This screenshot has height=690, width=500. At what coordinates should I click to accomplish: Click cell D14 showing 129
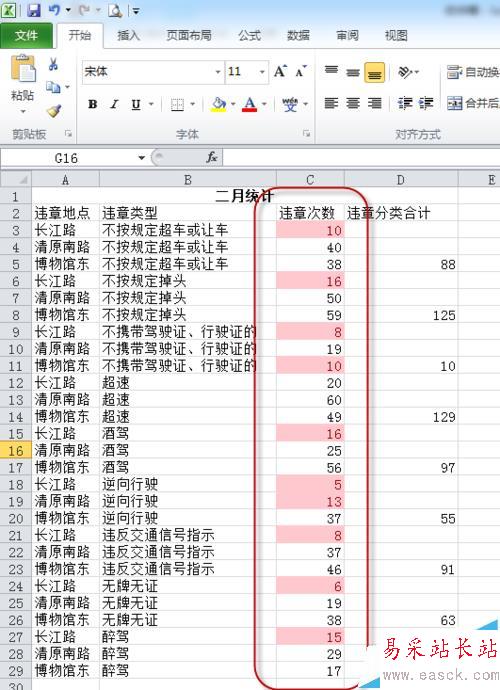(401, 417)
